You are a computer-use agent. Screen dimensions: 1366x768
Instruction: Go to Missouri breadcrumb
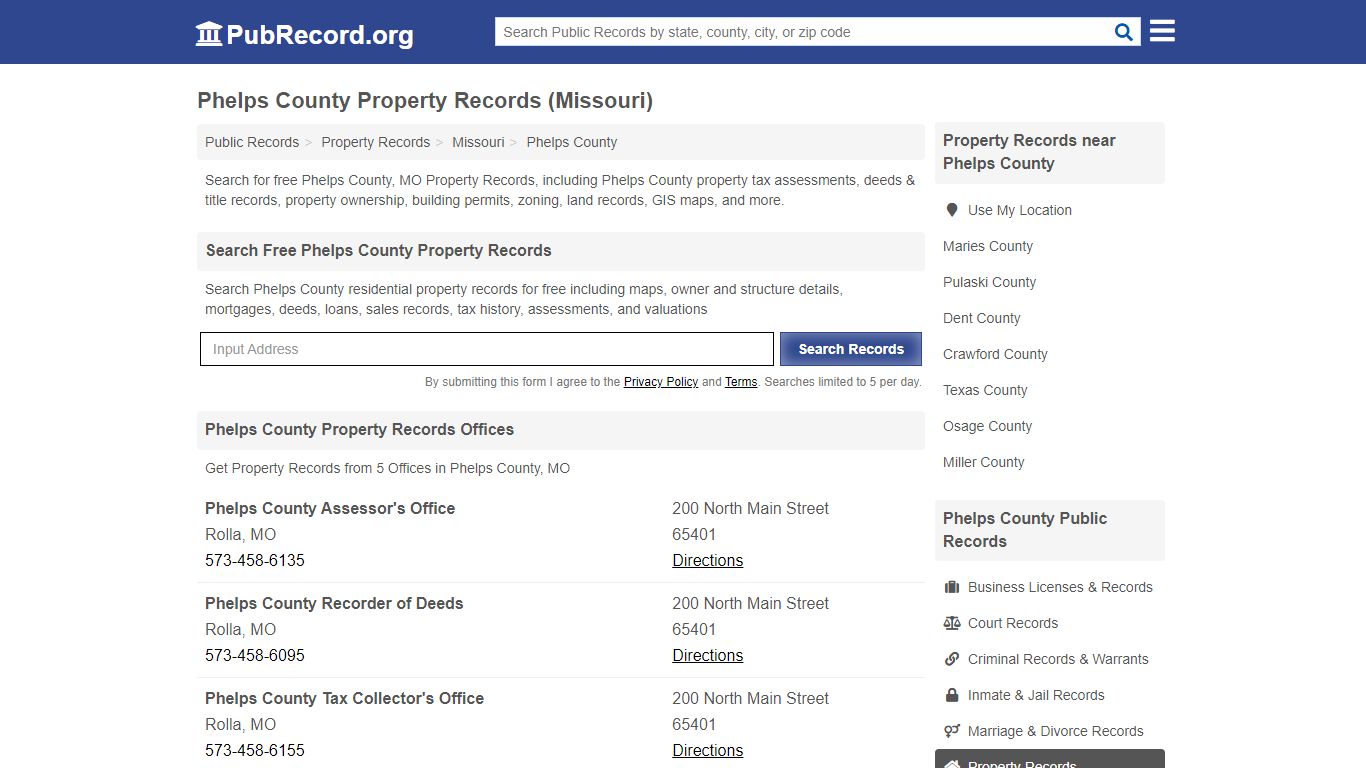click(478, 142)
